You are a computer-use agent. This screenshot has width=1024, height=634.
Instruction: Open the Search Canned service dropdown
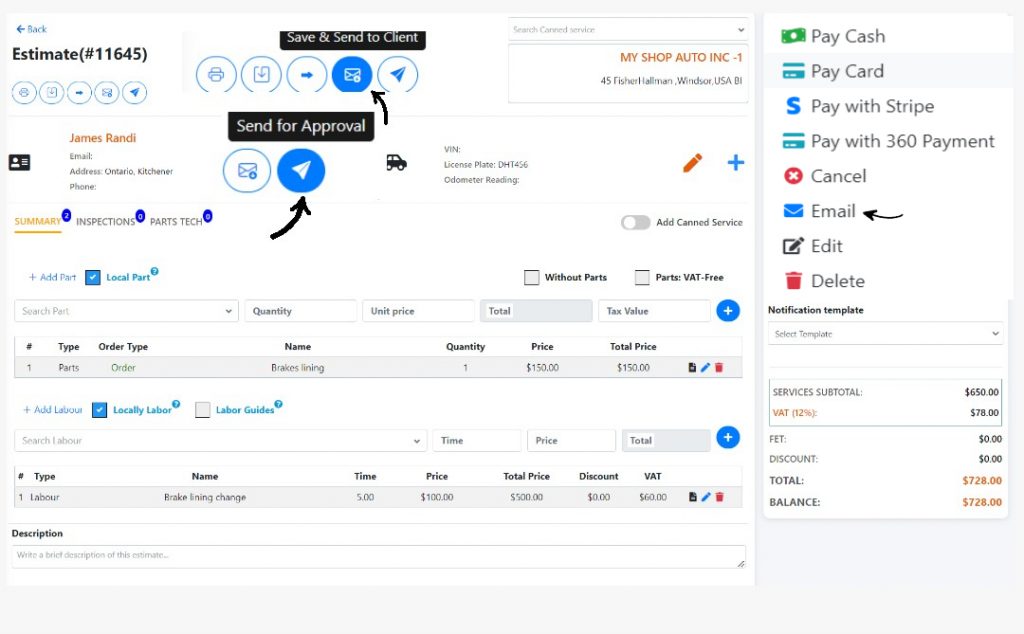coord(628,29)
